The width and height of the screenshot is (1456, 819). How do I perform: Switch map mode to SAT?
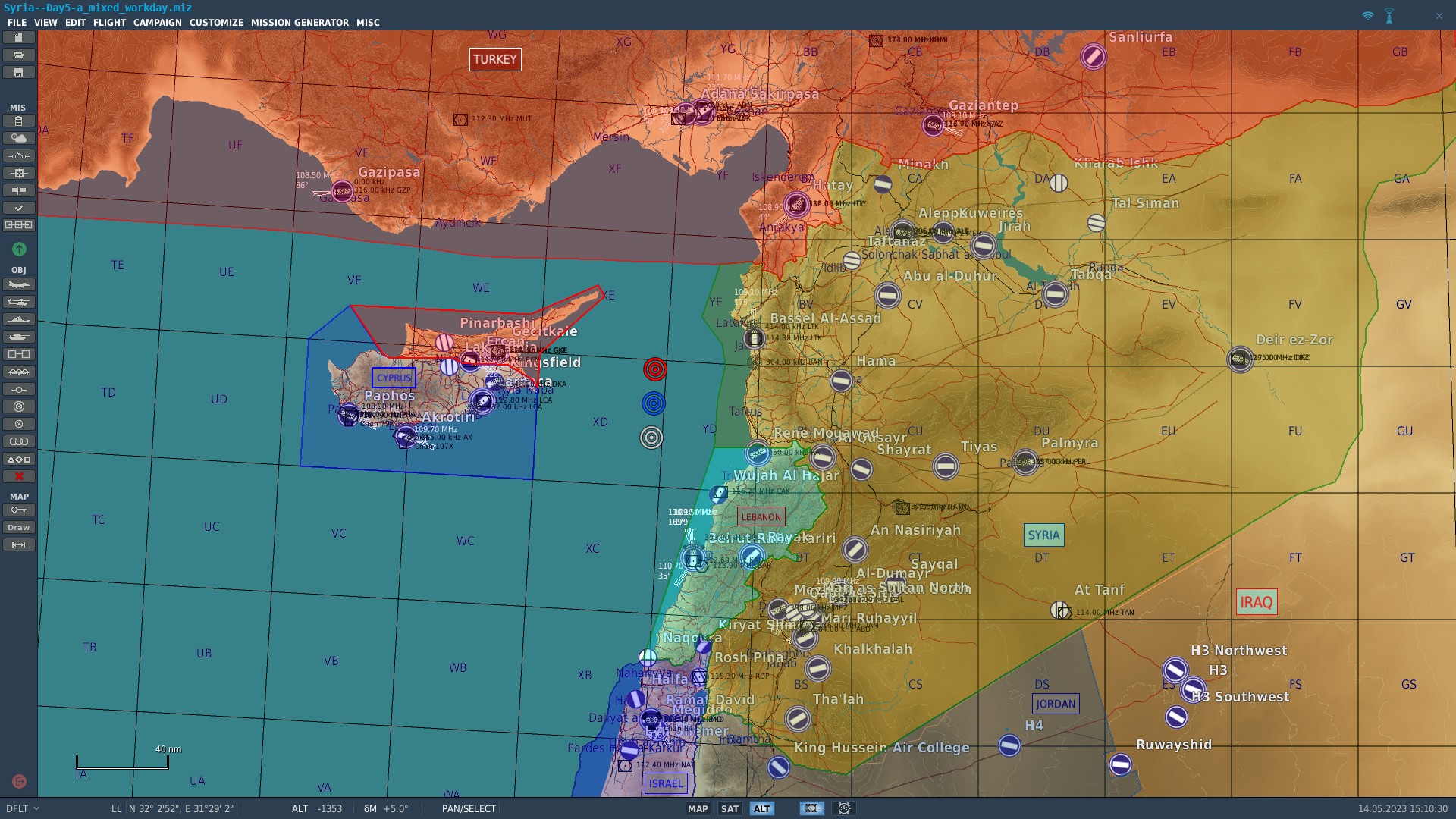pyautogui.click(x=730, y=809)
